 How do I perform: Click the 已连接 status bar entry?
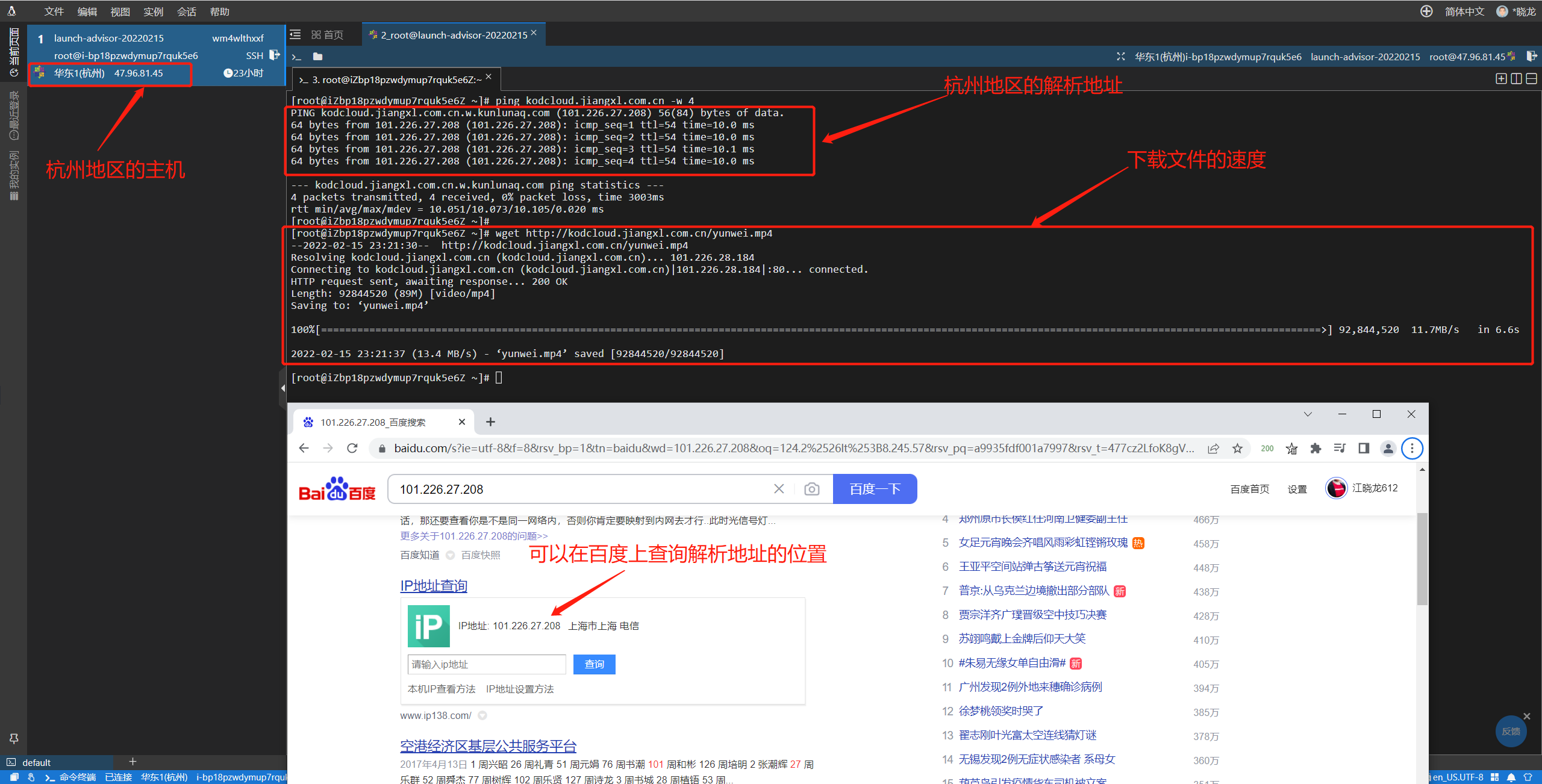tap(119, 777)
